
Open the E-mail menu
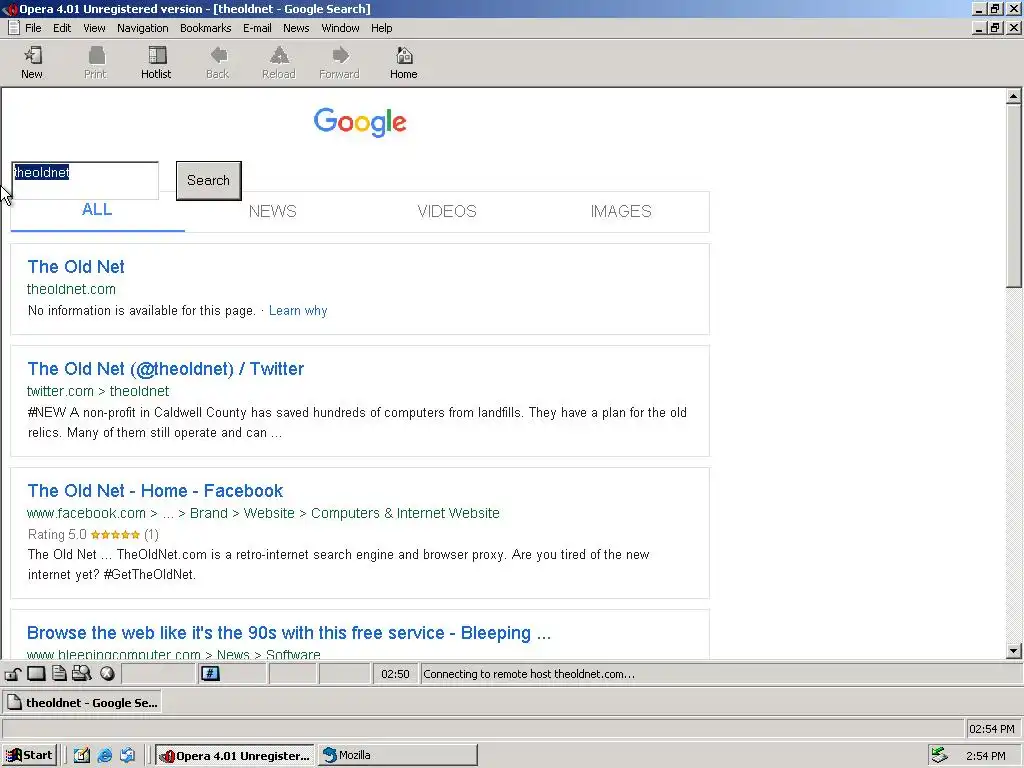[x=257, y=28]
